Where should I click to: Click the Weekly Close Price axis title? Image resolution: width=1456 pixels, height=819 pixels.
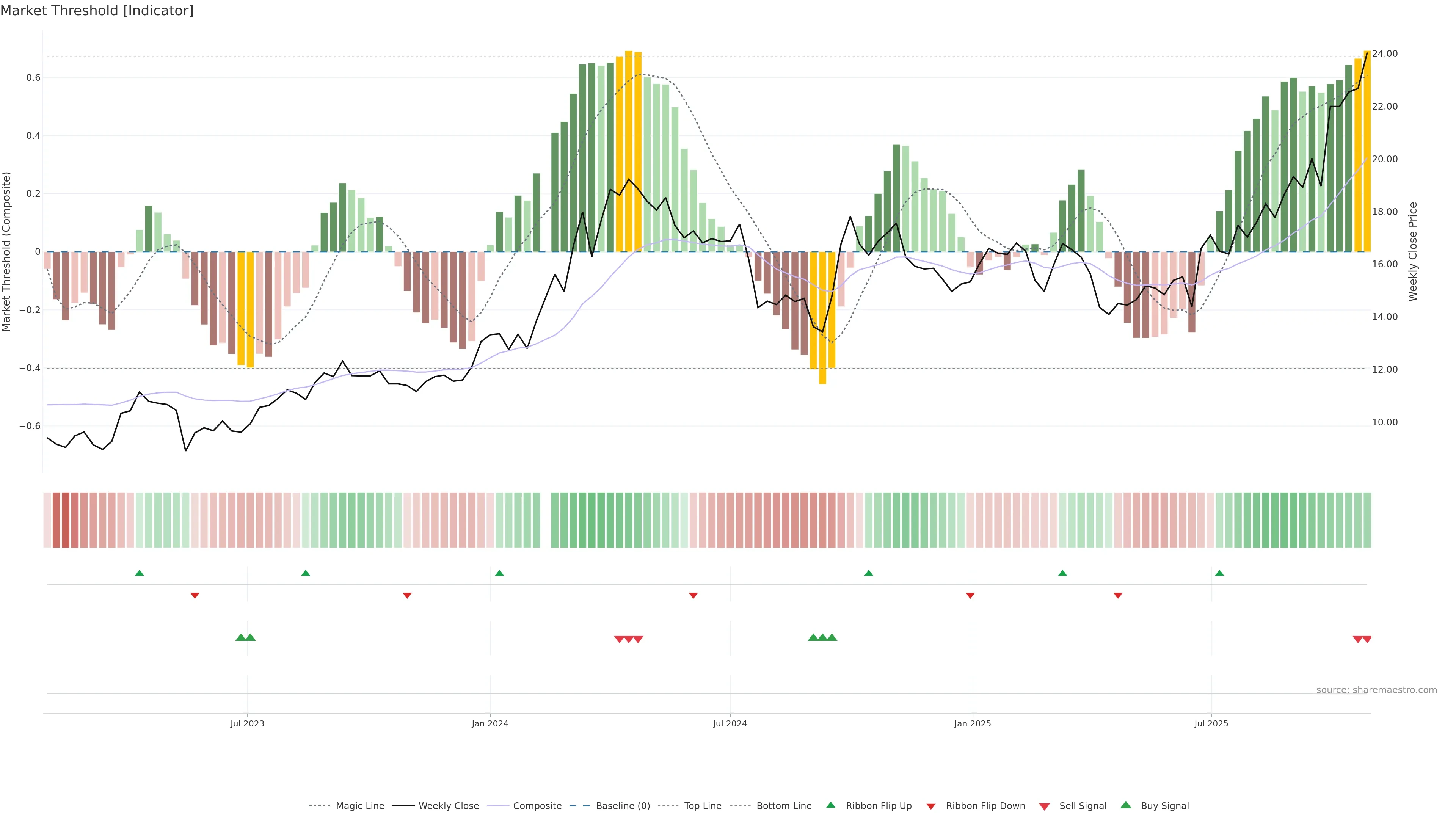1413,251
